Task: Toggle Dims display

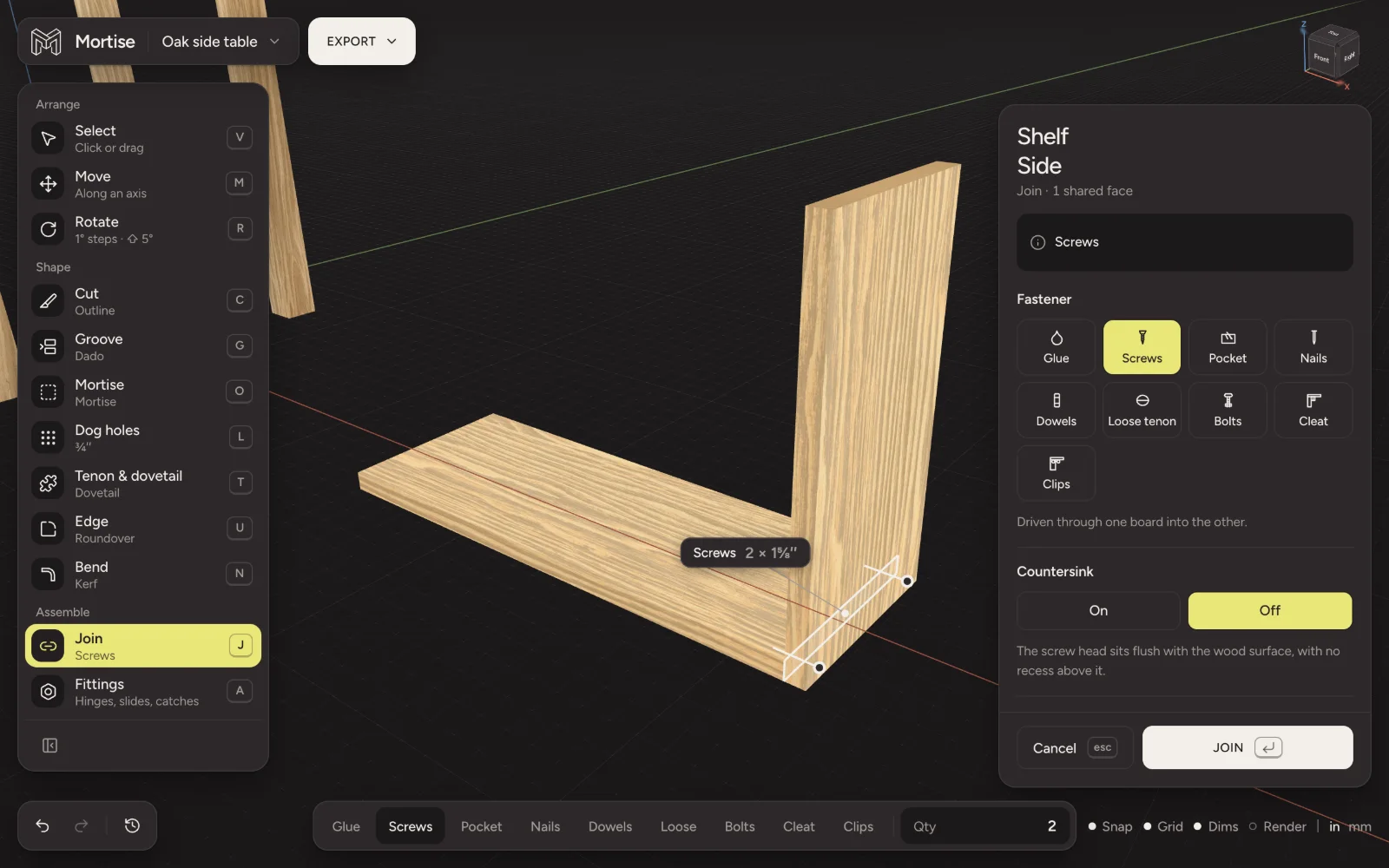Action: coord(1216,826)
